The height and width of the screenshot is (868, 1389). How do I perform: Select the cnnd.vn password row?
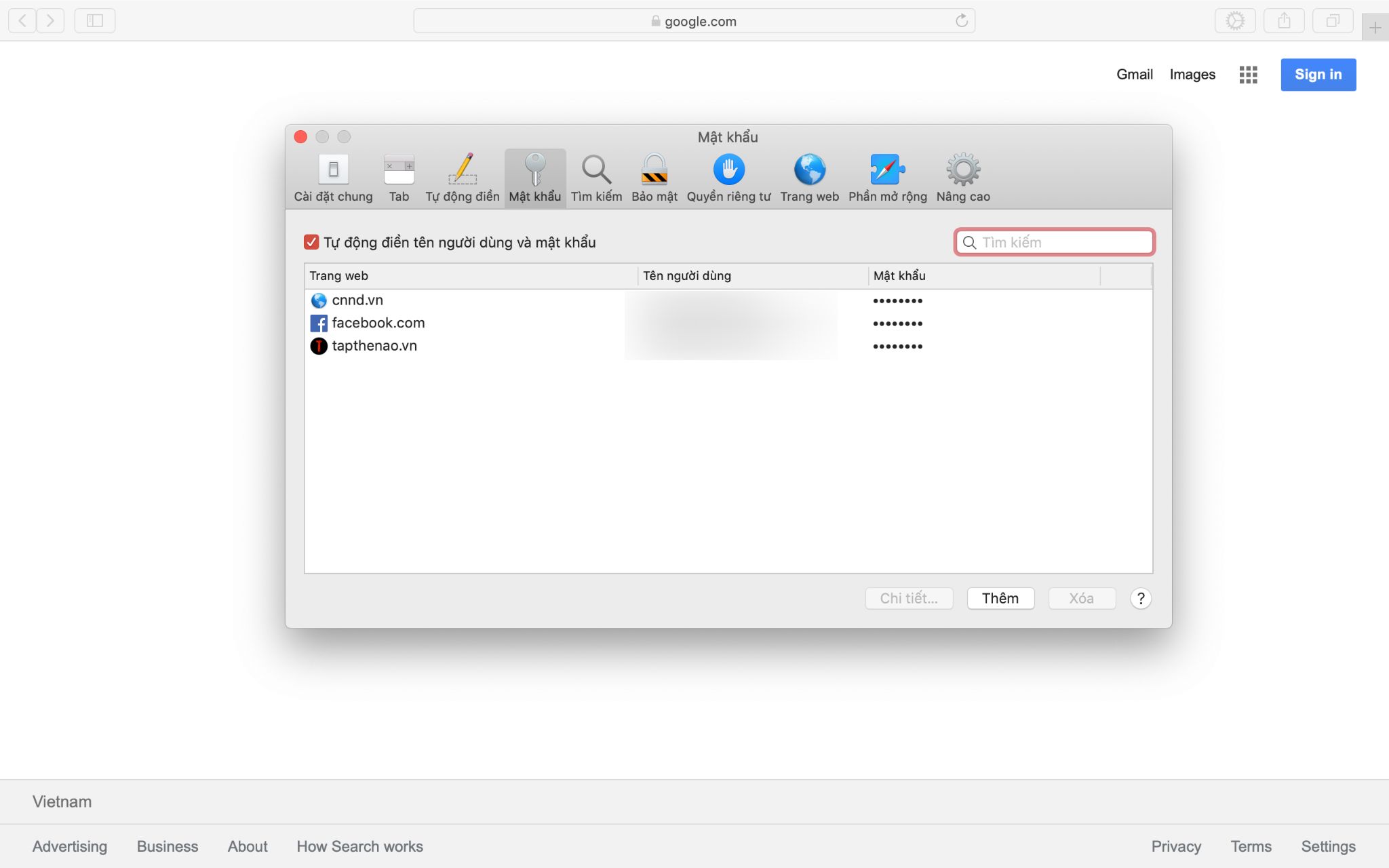point(357,300)
